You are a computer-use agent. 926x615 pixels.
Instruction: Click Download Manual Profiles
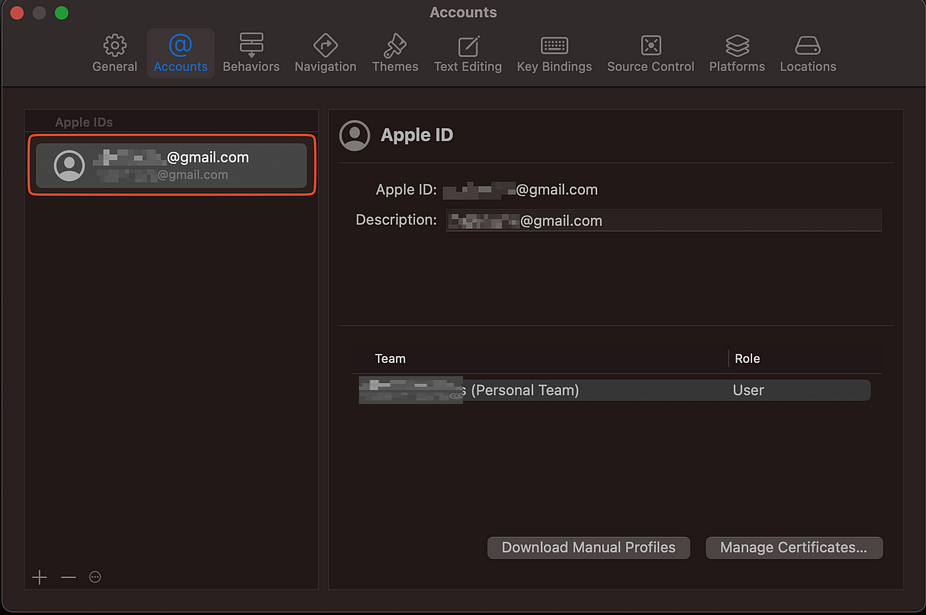coord(588,548)
